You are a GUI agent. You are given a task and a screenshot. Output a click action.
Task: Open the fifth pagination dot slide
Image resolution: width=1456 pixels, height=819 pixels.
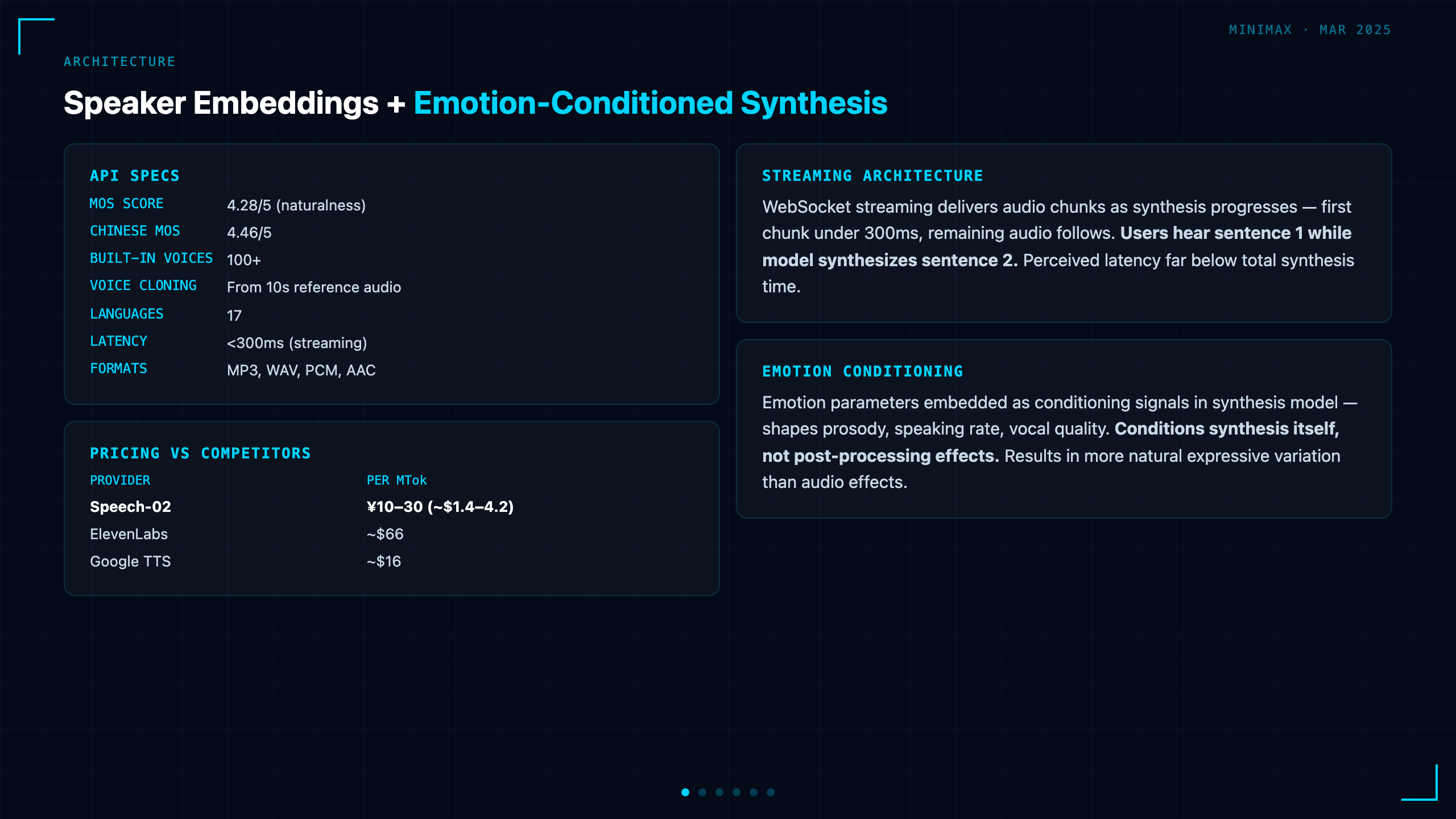point(754,792)
